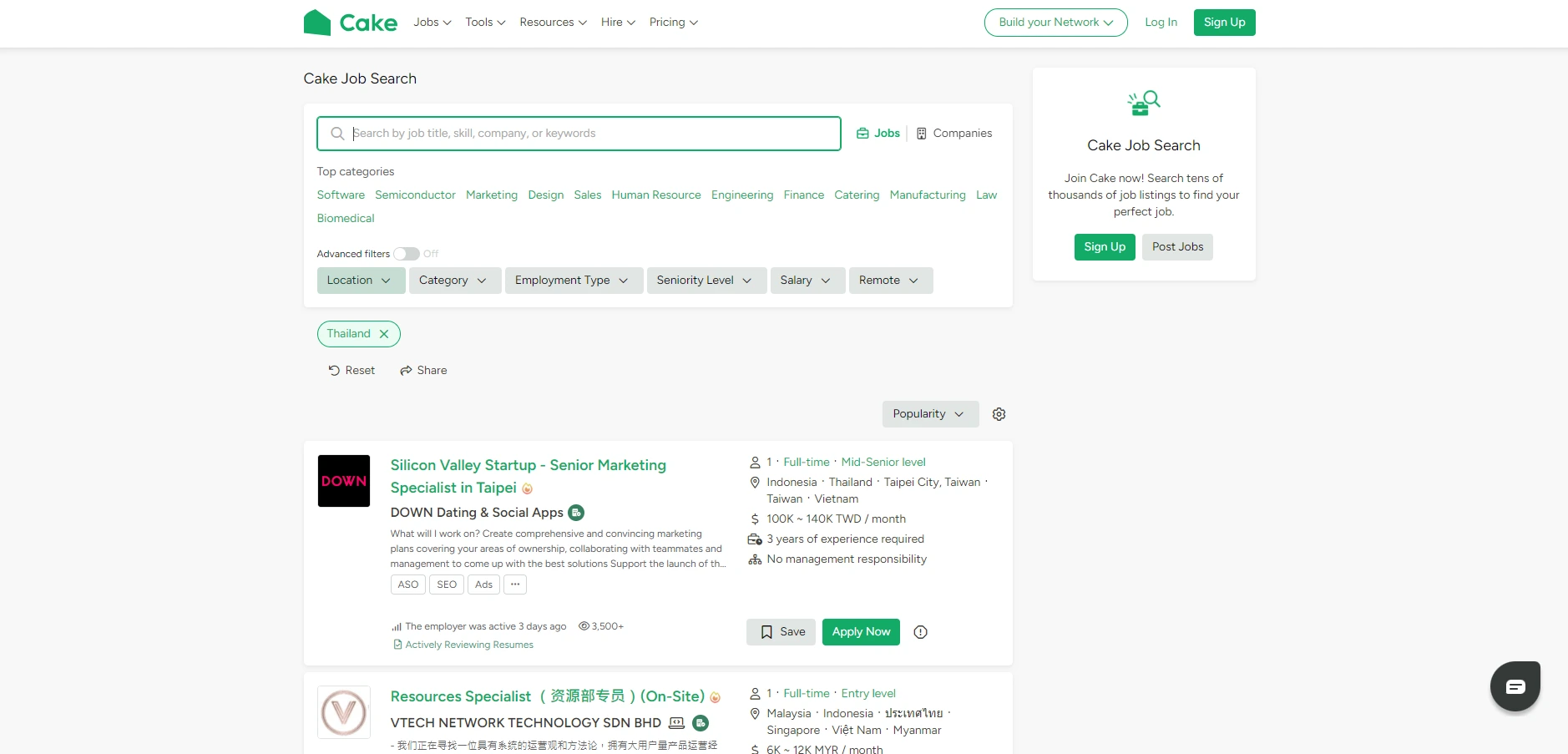This screenshot has height=754, width=1568.
Task: Click the Post Jobs button
Action: 1177,247
